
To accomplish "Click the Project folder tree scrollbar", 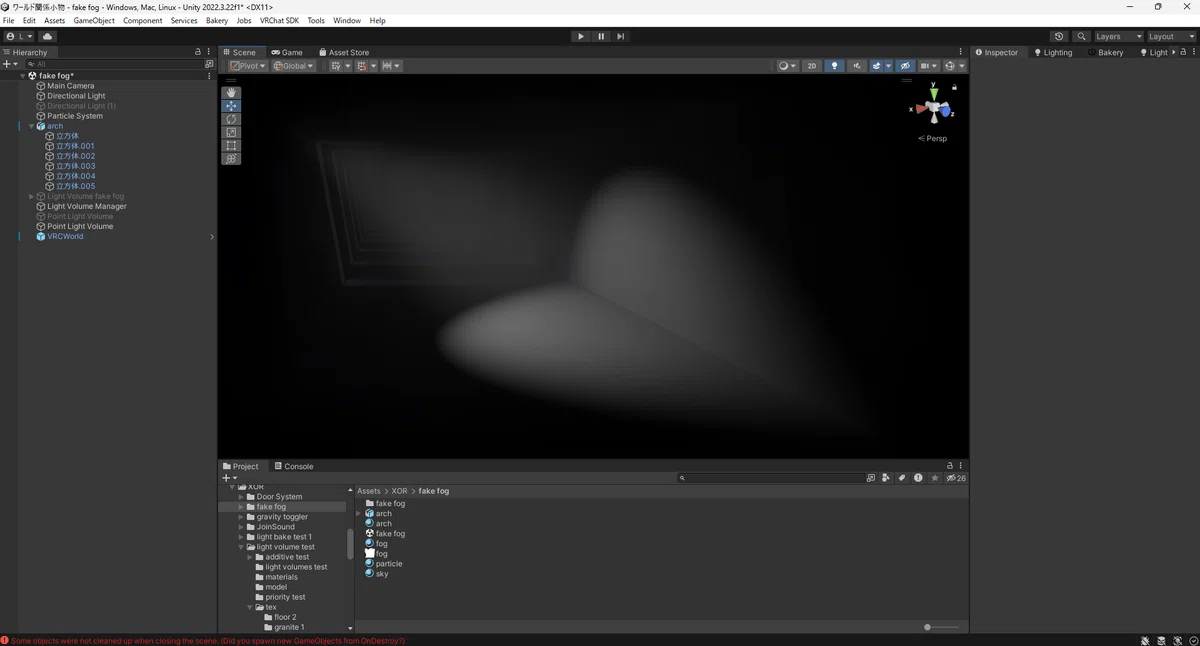I will point(350,544).
